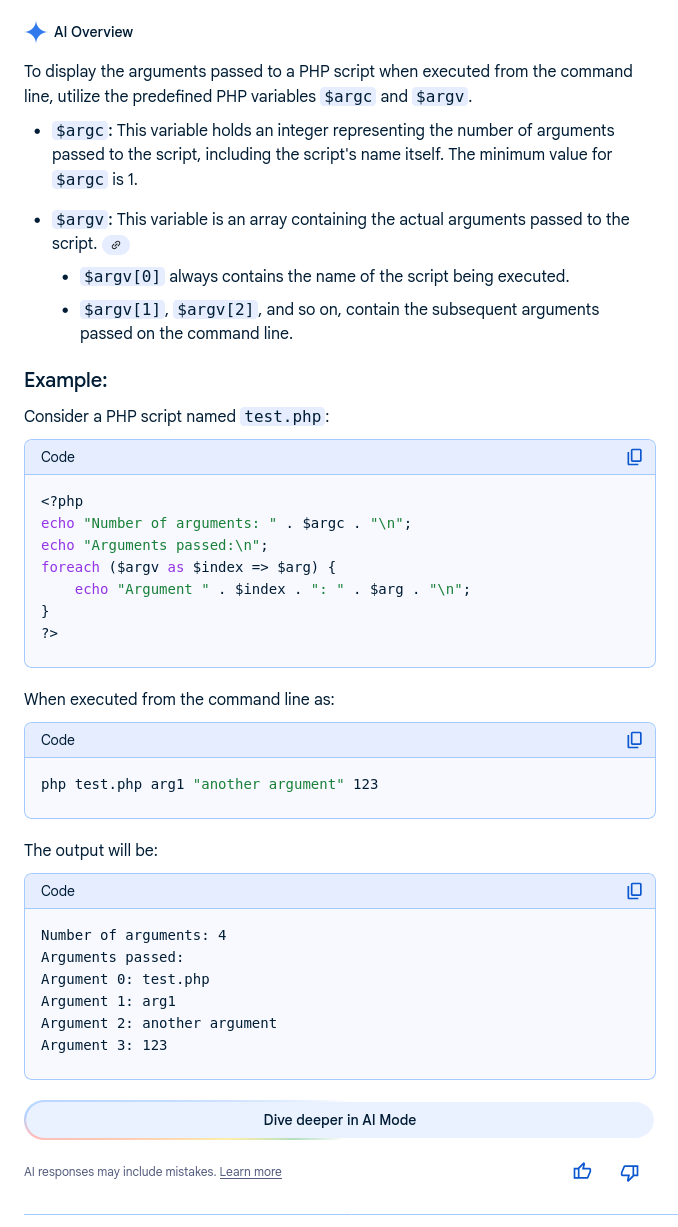Click the "Argument 2: another argument" output line
This screenshot has height=1227, width=678.
tap(158, 1023)
